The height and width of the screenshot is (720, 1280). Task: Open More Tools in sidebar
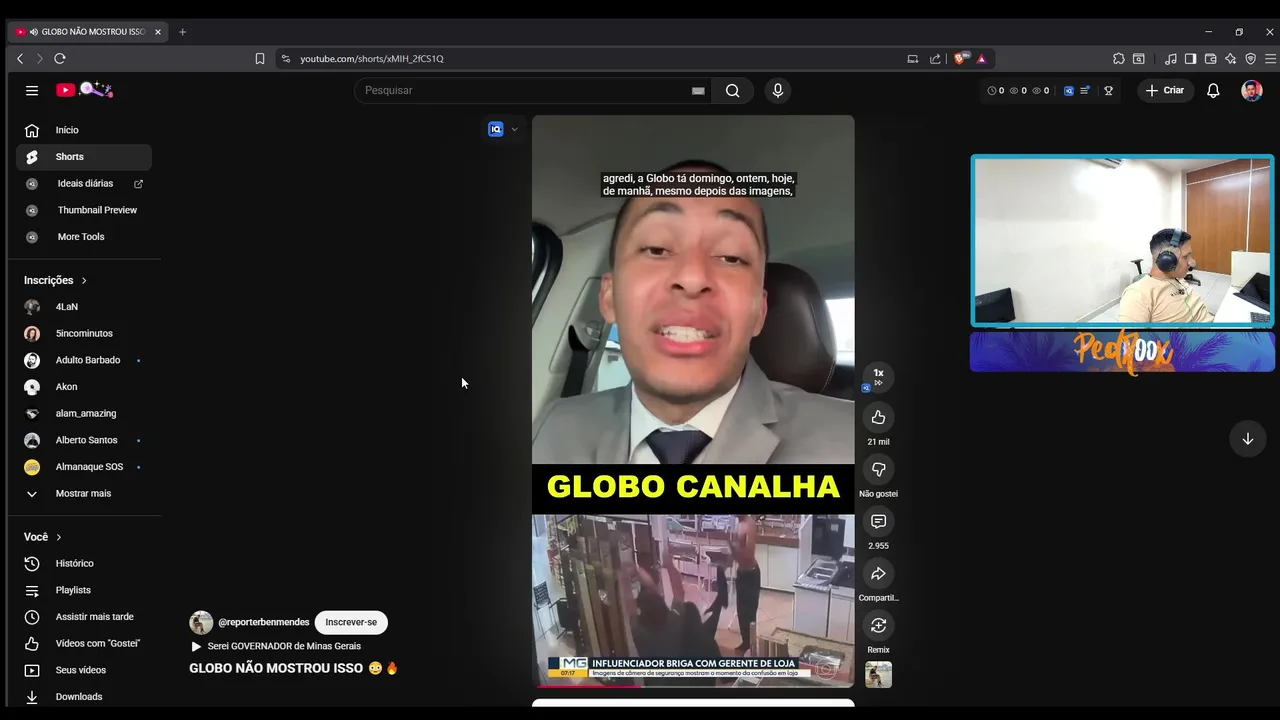tap(84, 237)
